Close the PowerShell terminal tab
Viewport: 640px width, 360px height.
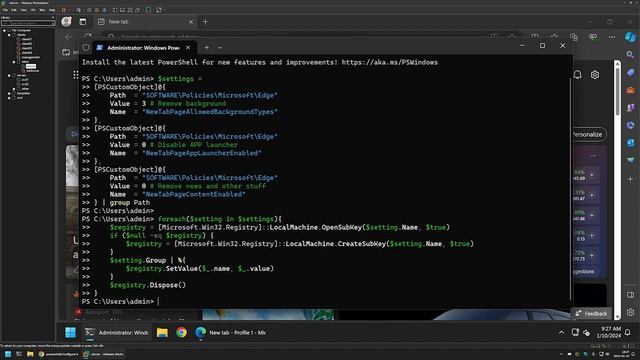(188, 48)
